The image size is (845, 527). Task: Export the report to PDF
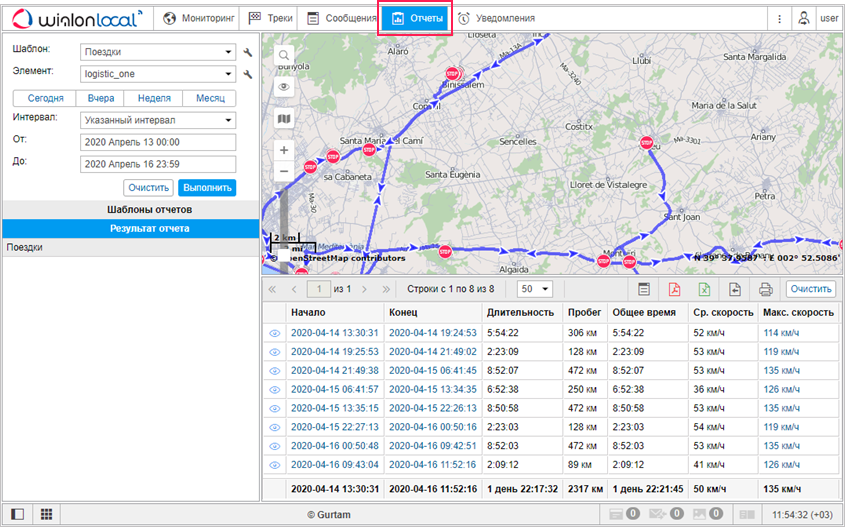[x=674, y=289]
